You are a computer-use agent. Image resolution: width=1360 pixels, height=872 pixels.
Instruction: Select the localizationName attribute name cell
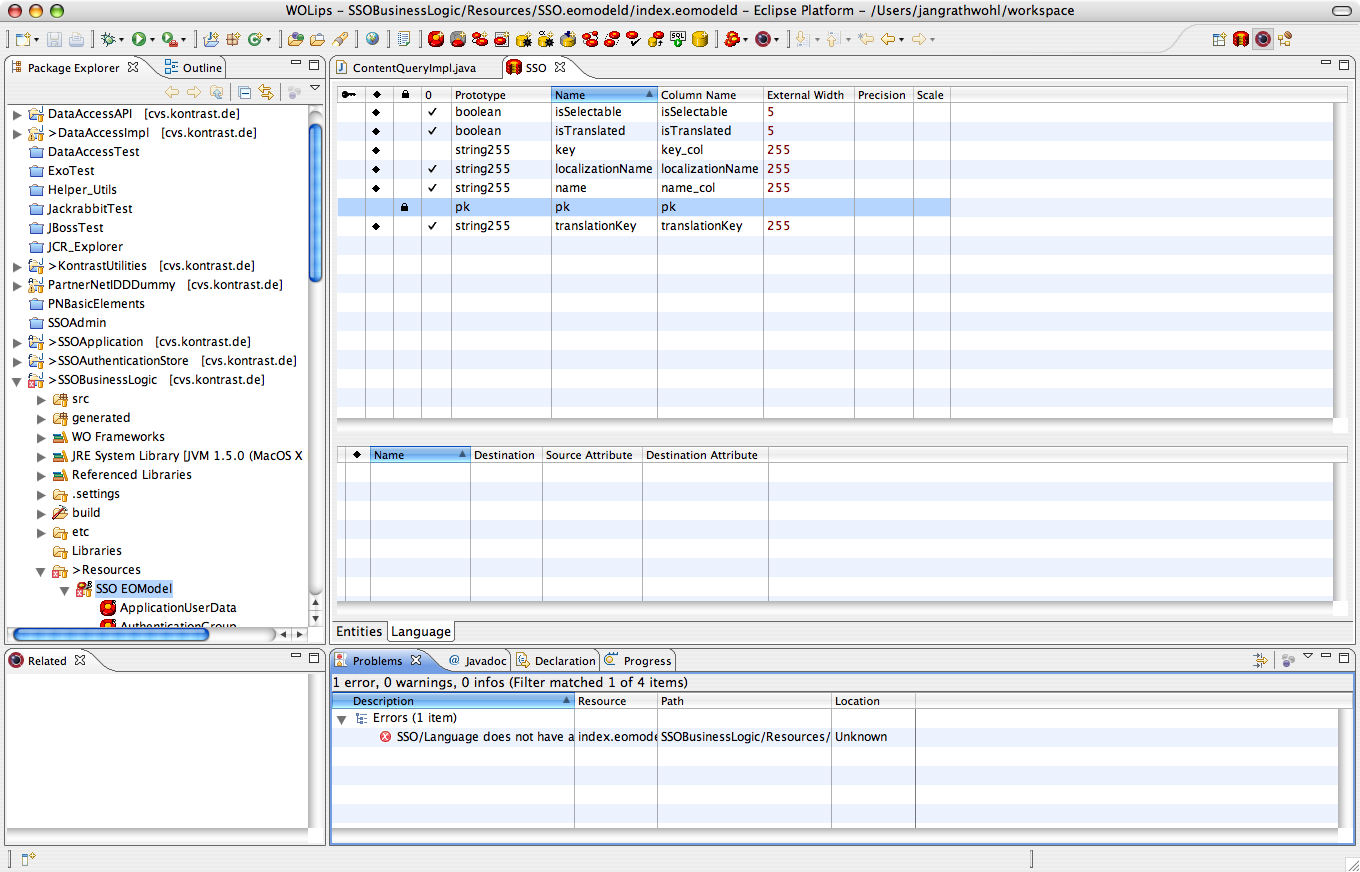click(604, 169)
